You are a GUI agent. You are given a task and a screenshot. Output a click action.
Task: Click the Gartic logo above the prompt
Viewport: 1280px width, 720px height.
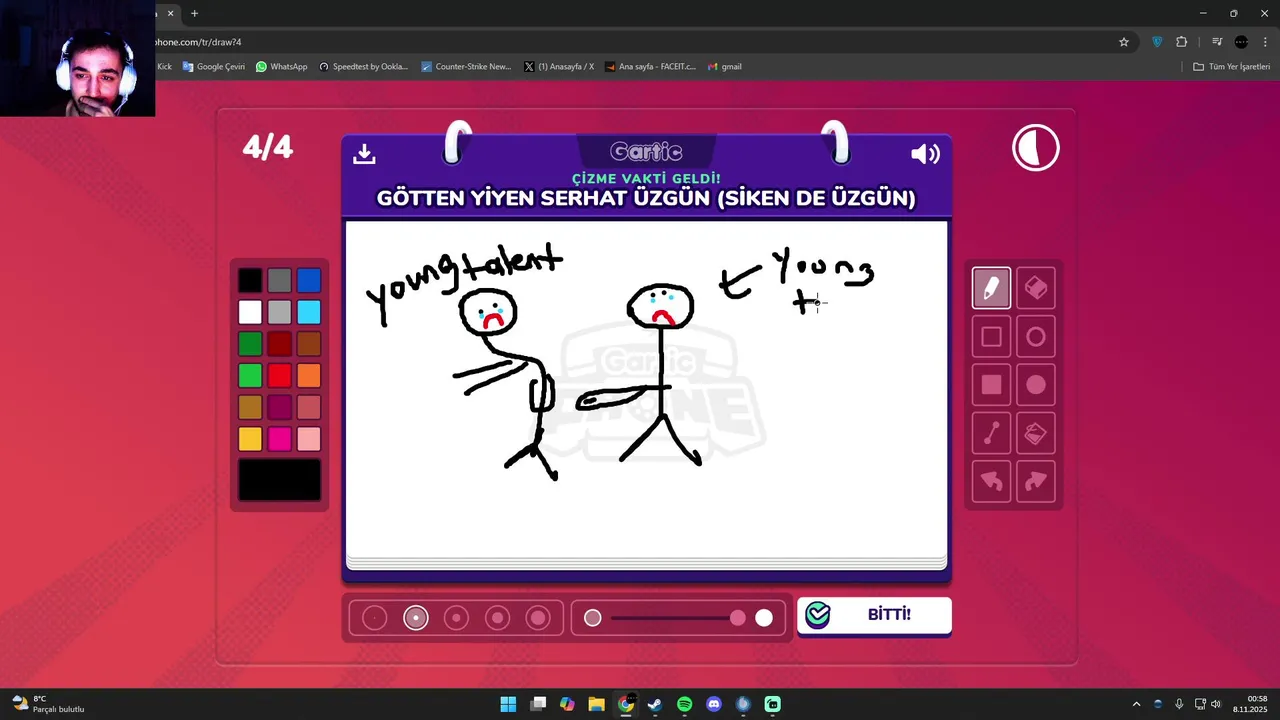646,152
